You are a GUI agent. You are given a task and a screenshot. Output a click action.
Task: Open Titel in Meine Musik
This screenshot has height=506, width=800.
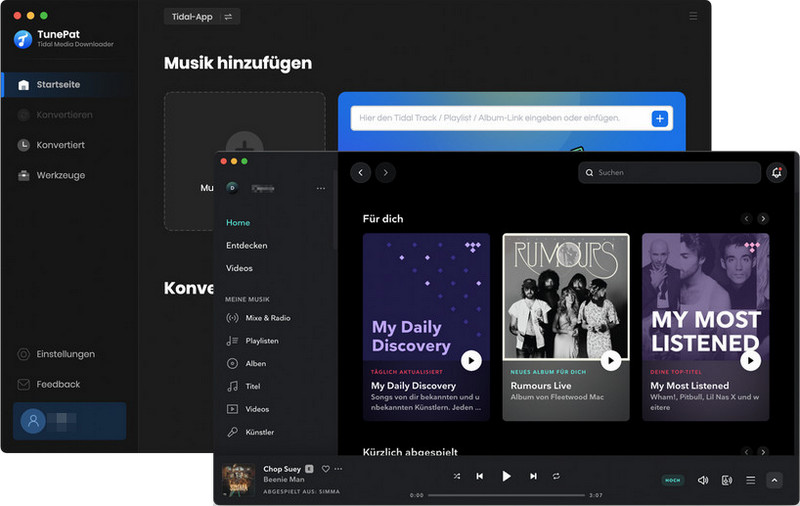pyautogui.click(x=243, y=386)
